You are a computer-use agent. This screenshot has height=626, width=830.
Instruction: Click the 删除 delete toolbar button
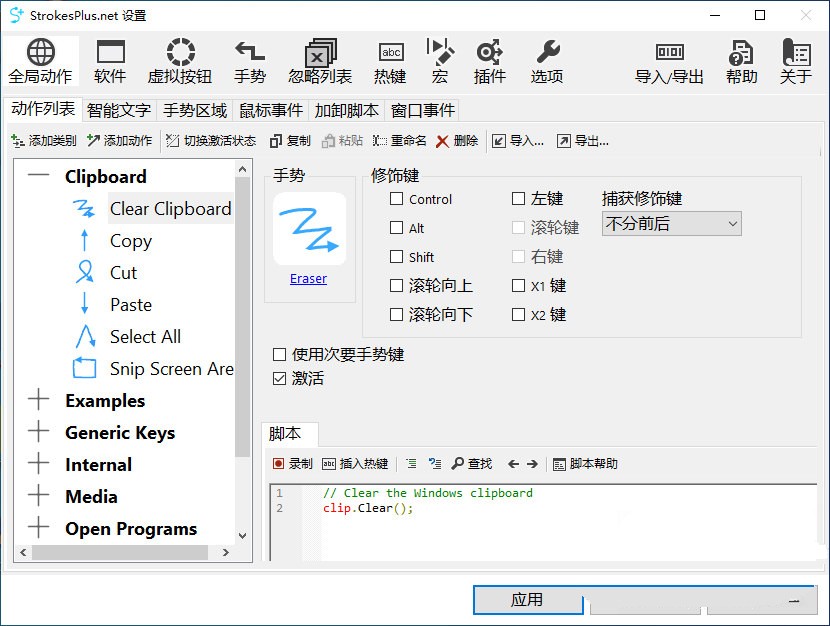457,141
